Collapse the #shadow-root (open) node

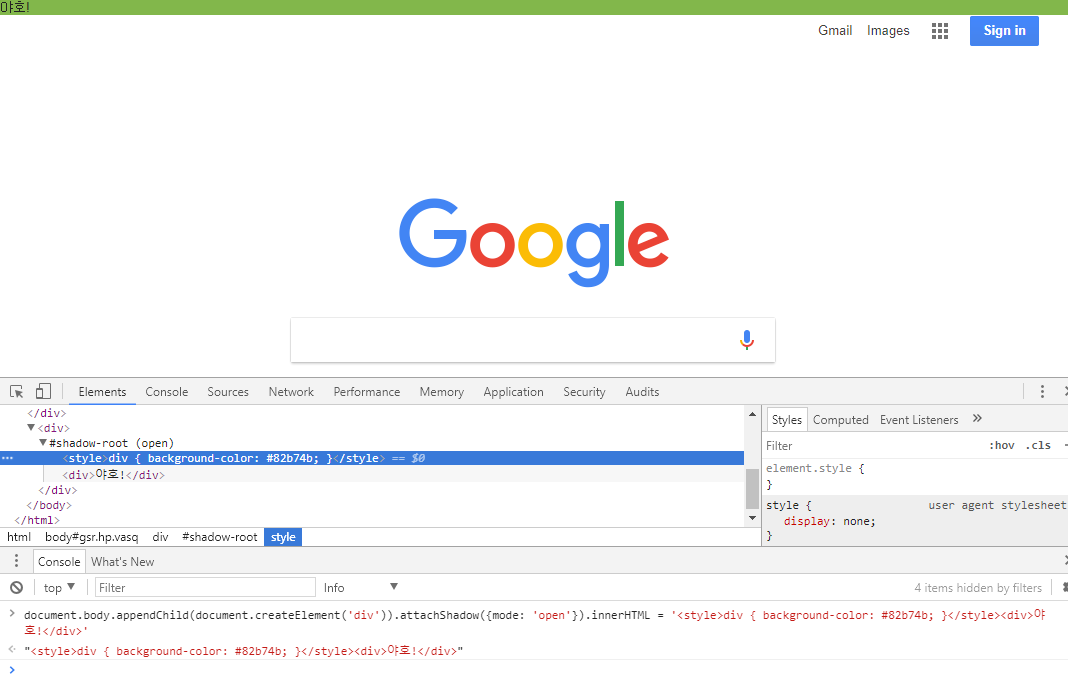point(43,443)
